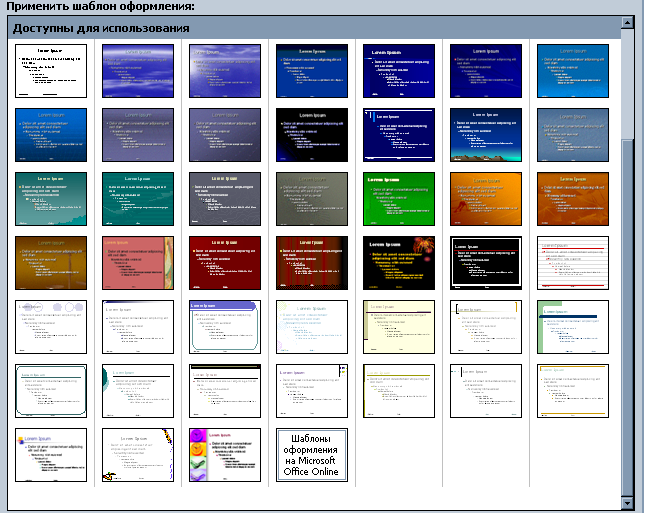Select the white template with gold bottom line

tap(573, 391)
